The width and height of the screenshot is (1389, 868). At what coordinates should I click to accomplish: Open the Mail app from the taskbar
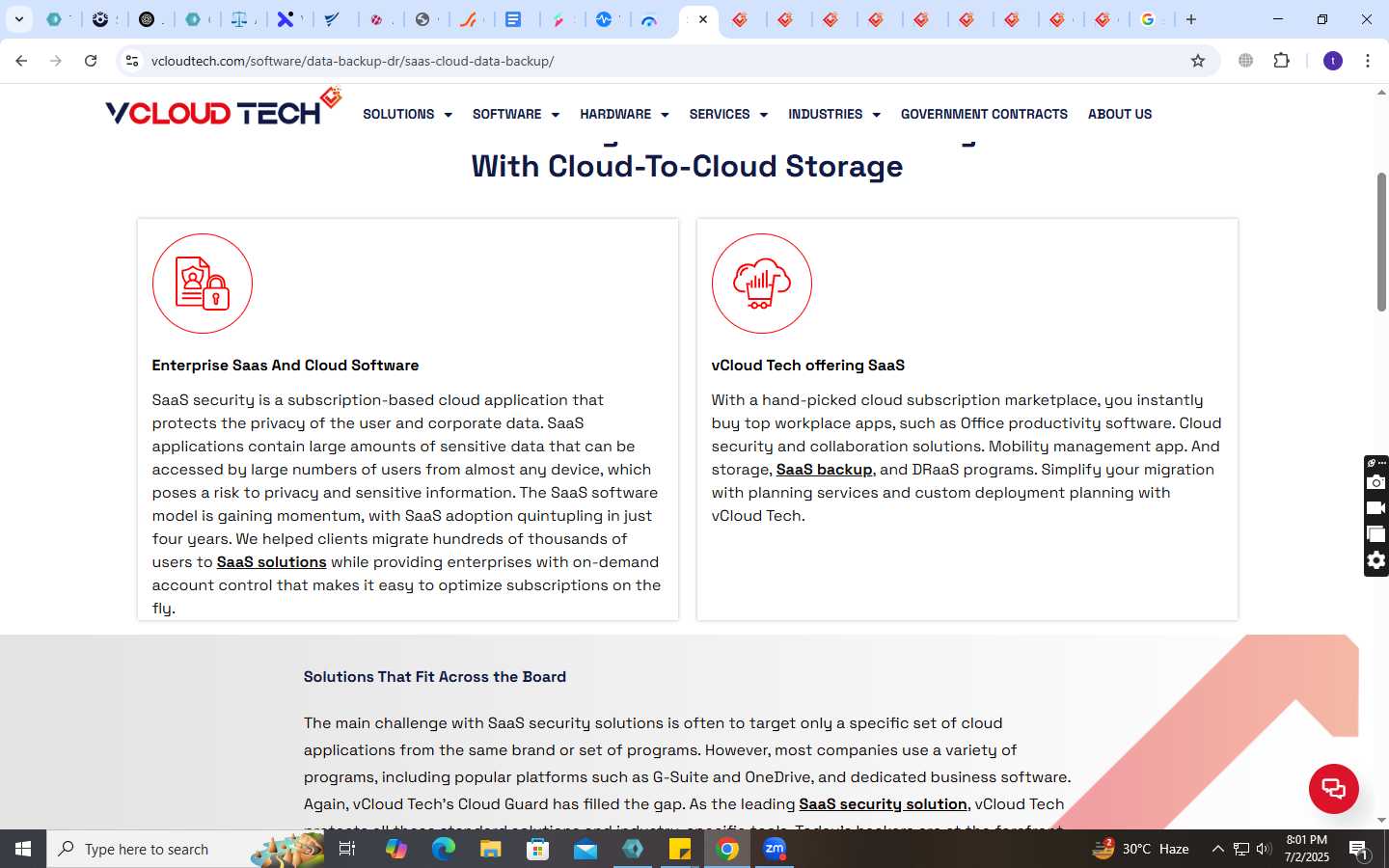click(x=585, y=849)
